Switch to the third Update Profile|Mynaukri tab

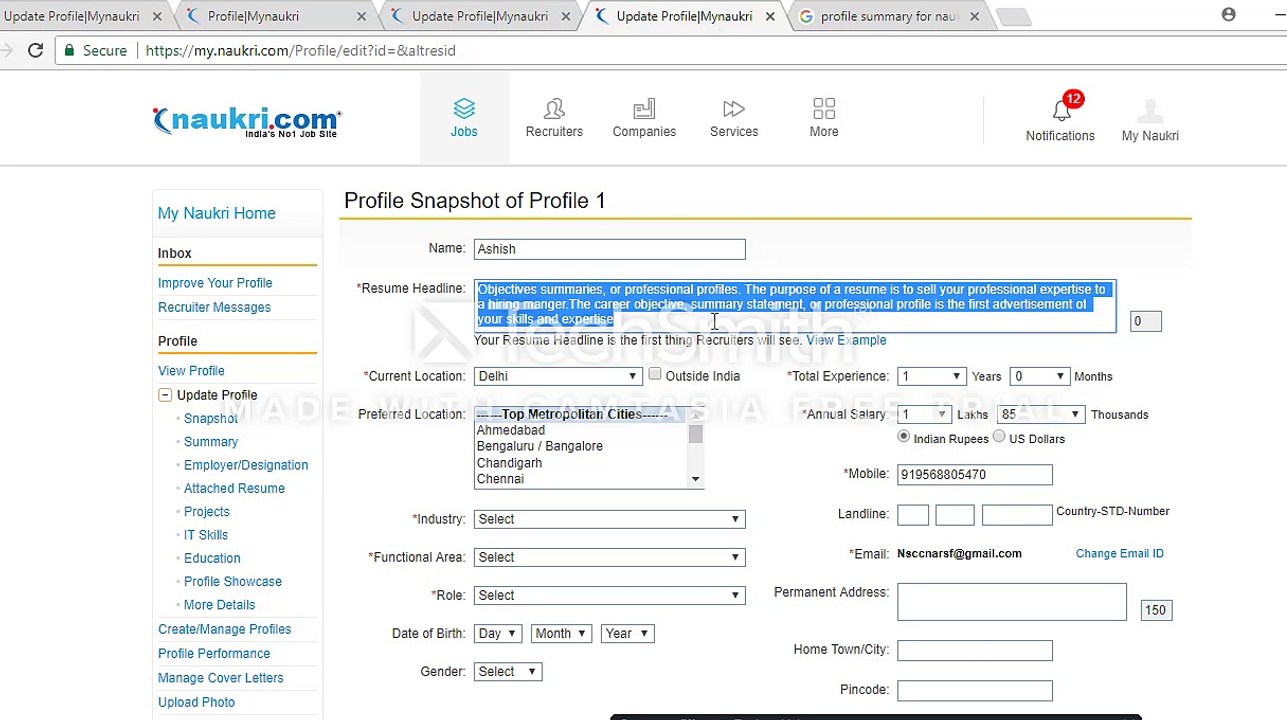click(684, 16)
